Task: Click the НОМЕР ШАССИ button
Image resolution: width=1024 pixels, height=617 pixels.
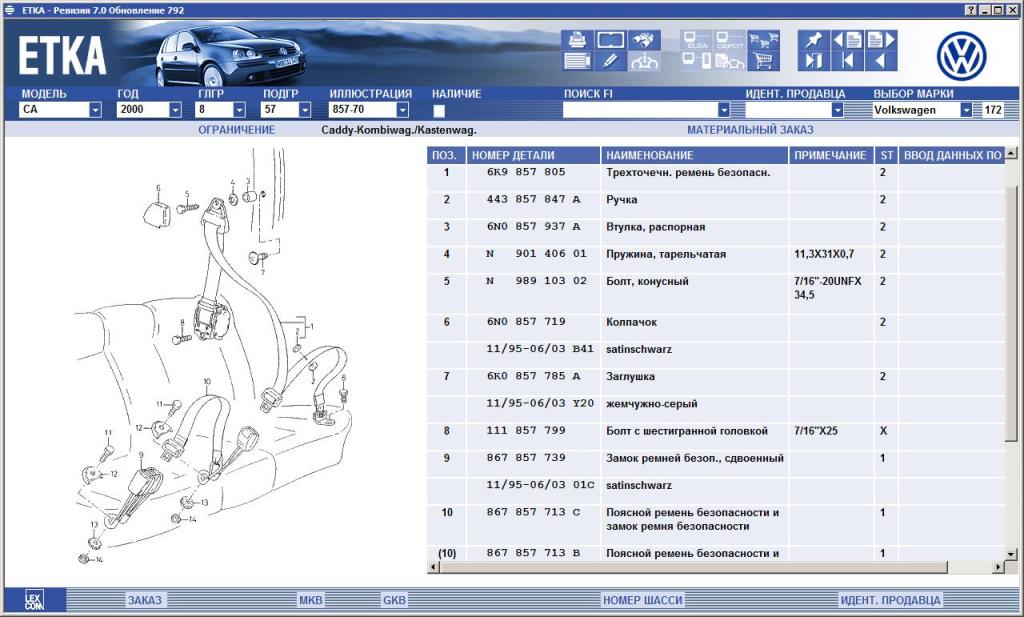Action: [x=643, y=600]
